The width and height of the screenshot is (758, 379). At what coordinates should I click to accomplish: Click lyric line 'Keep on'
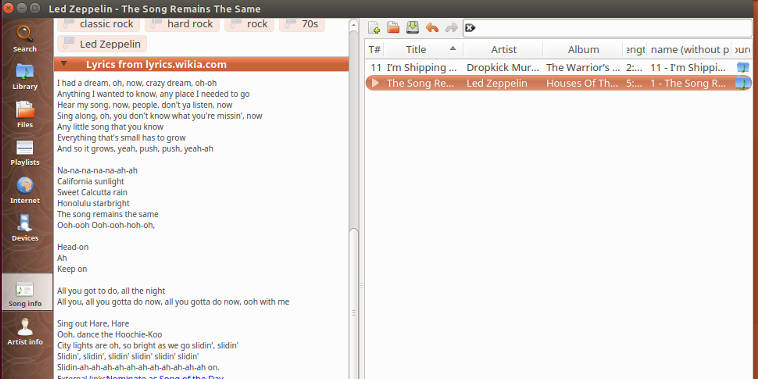[x=72, y=269]
